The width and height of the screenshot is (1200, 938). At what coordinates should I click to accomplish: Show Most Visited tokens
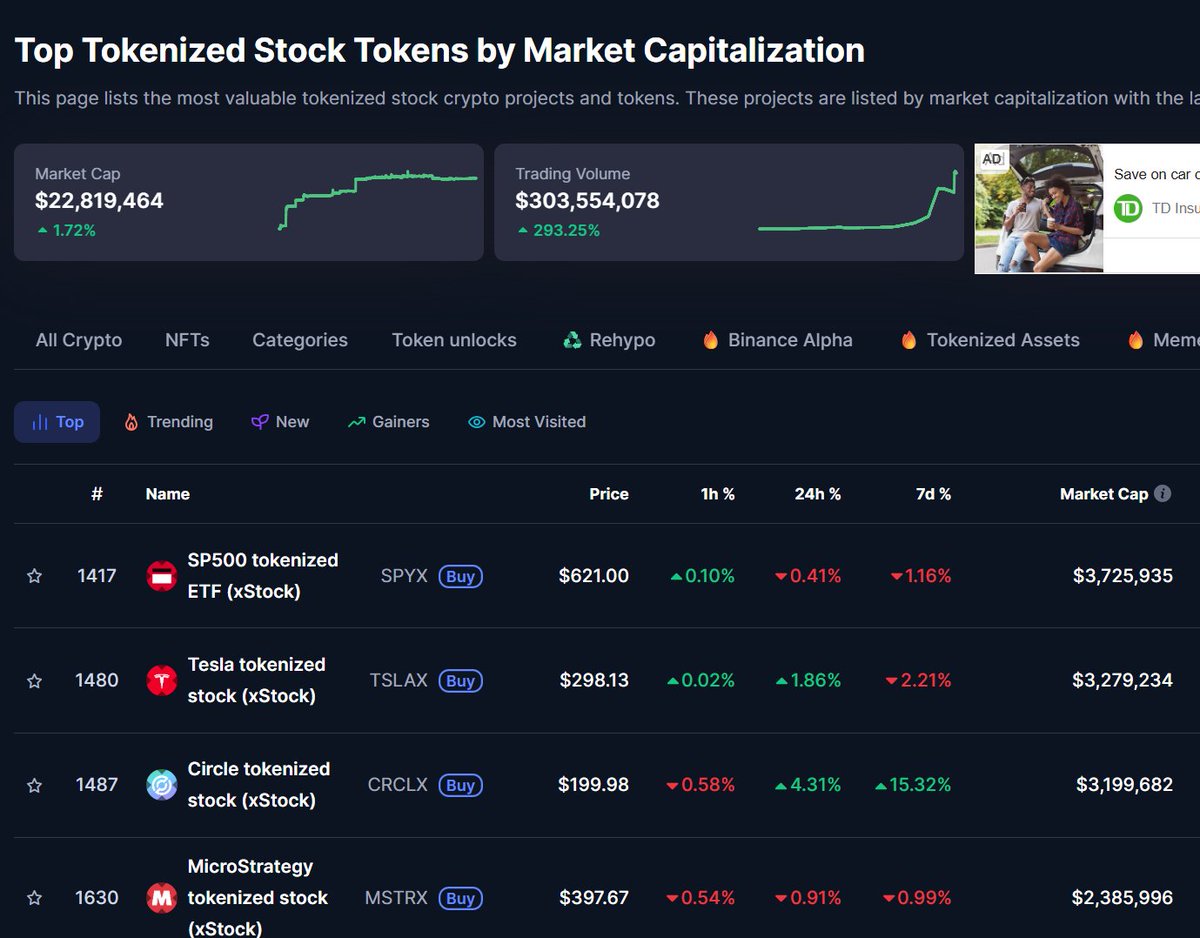[527, 422]
